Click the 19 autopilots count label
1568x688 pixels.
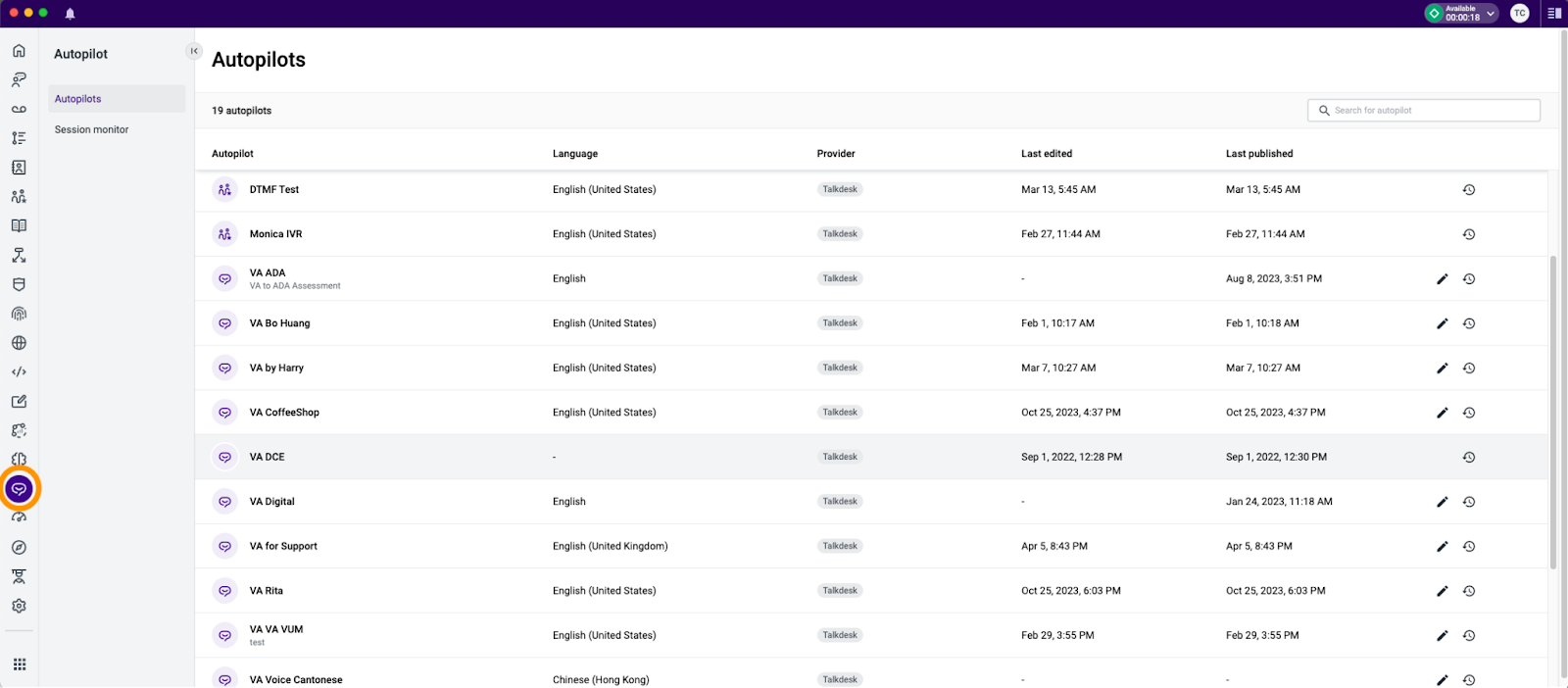[242, 111]
